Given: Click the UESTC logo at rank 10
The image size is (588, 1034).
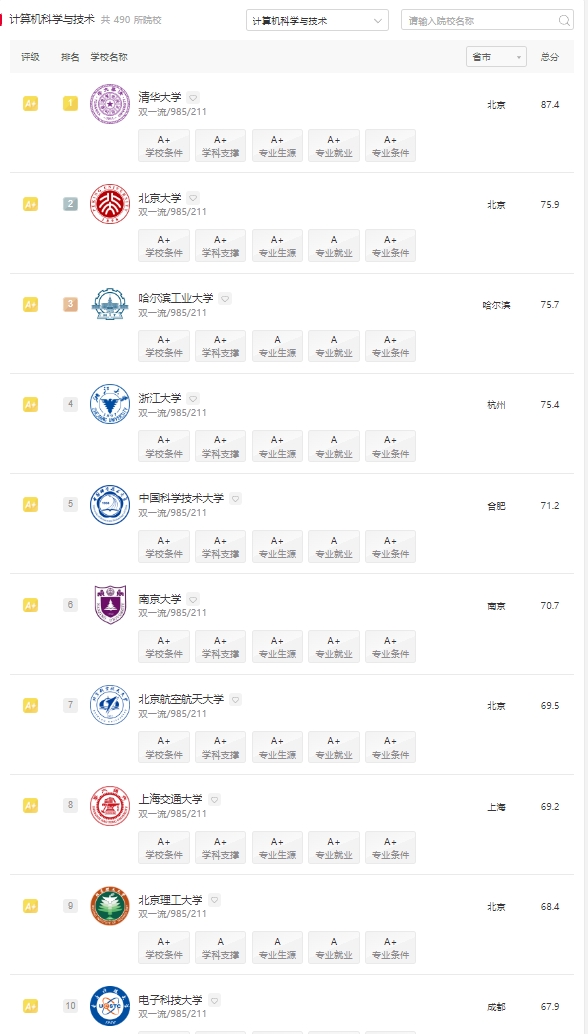Looking at the screenshot, I should (110, 1006).
